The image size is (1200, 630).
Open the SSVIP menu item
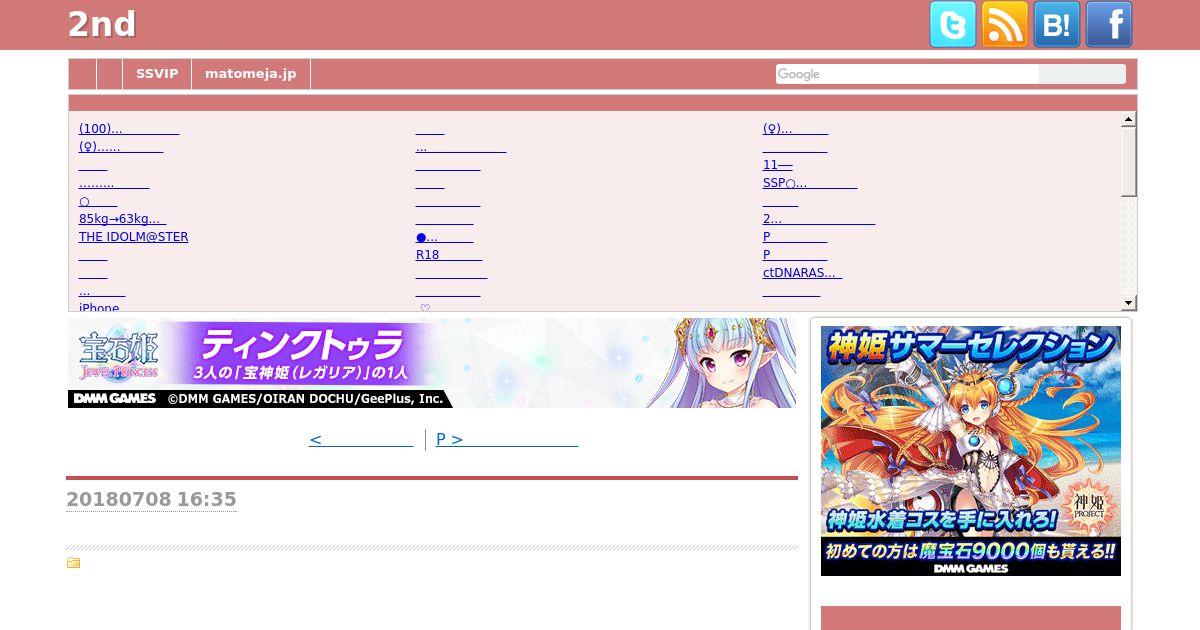point(157,74)
